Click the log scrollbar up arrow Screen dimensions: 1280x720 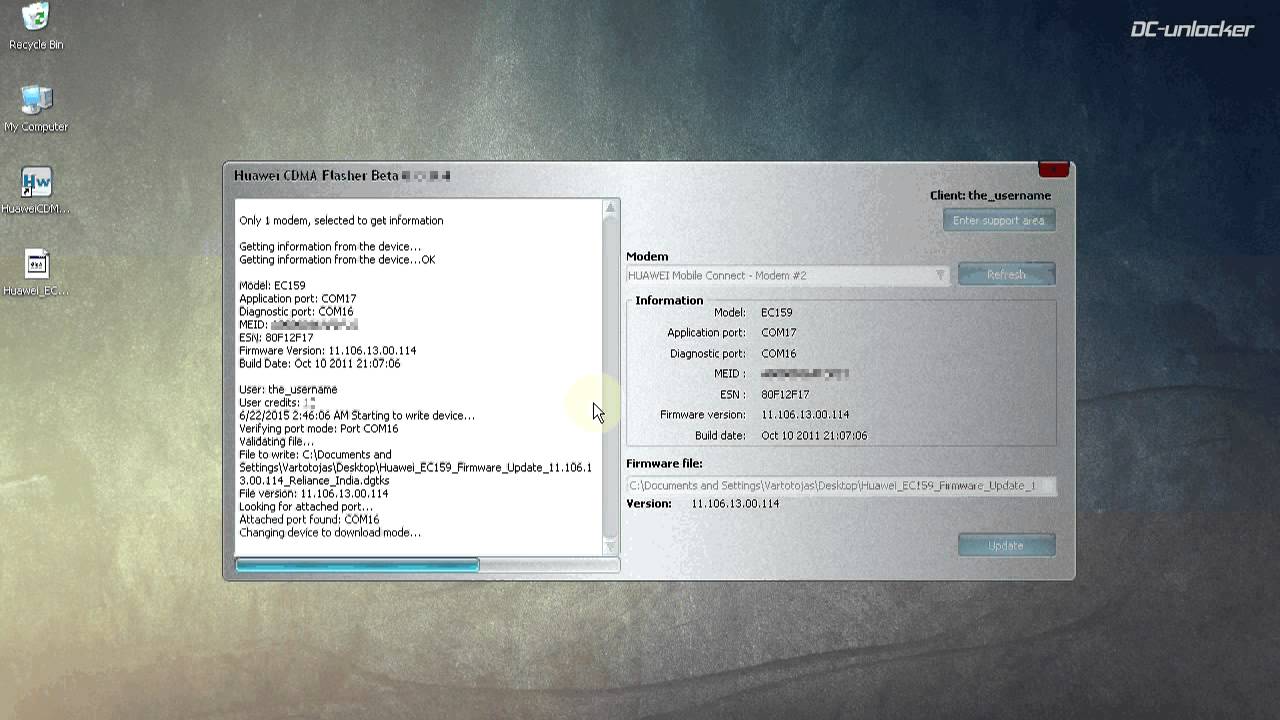coord(610,208)
